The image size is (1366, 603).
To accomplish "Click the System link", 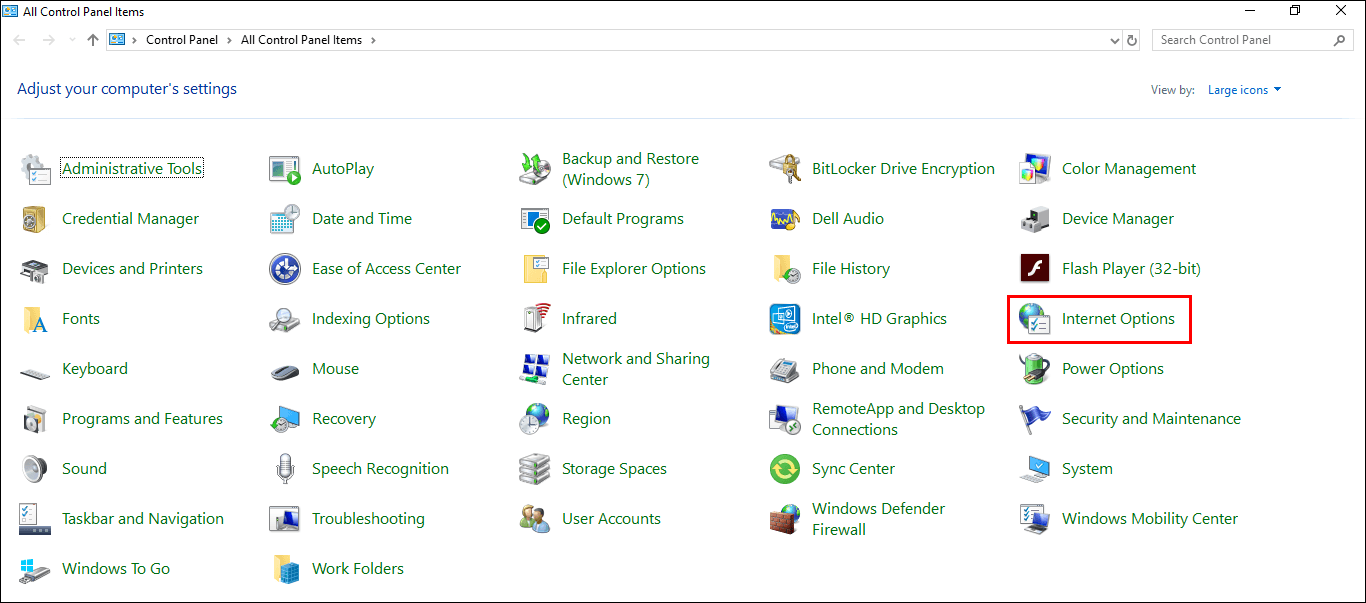I will point(1087,469).
